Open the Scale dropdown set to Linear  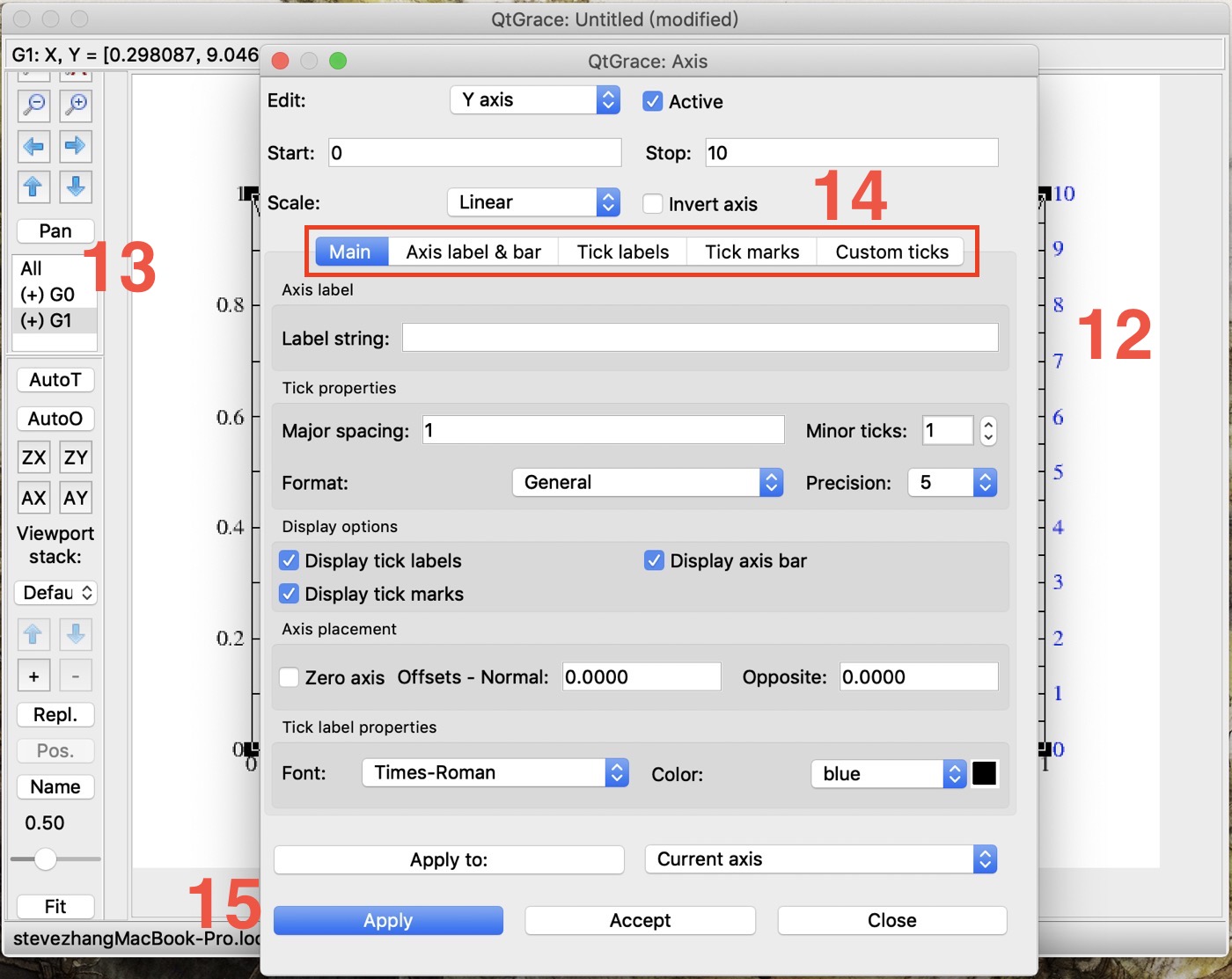pos(533,202)
